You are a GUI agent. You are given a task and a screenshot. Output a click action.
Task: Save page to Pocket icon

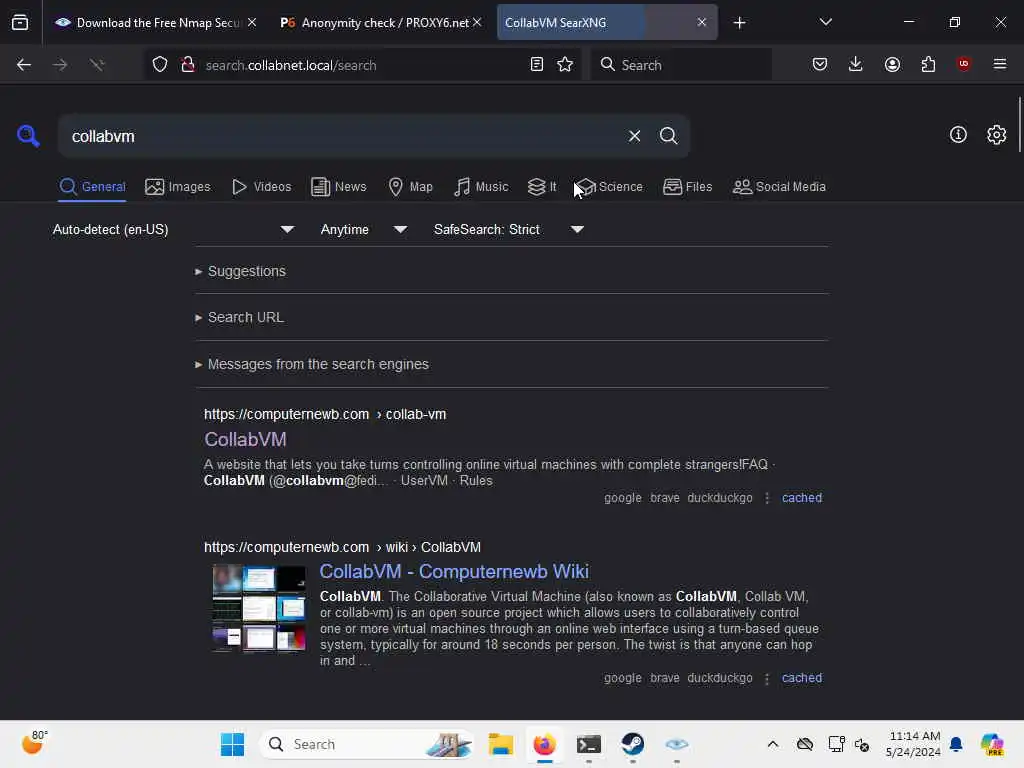coord(820,64)
